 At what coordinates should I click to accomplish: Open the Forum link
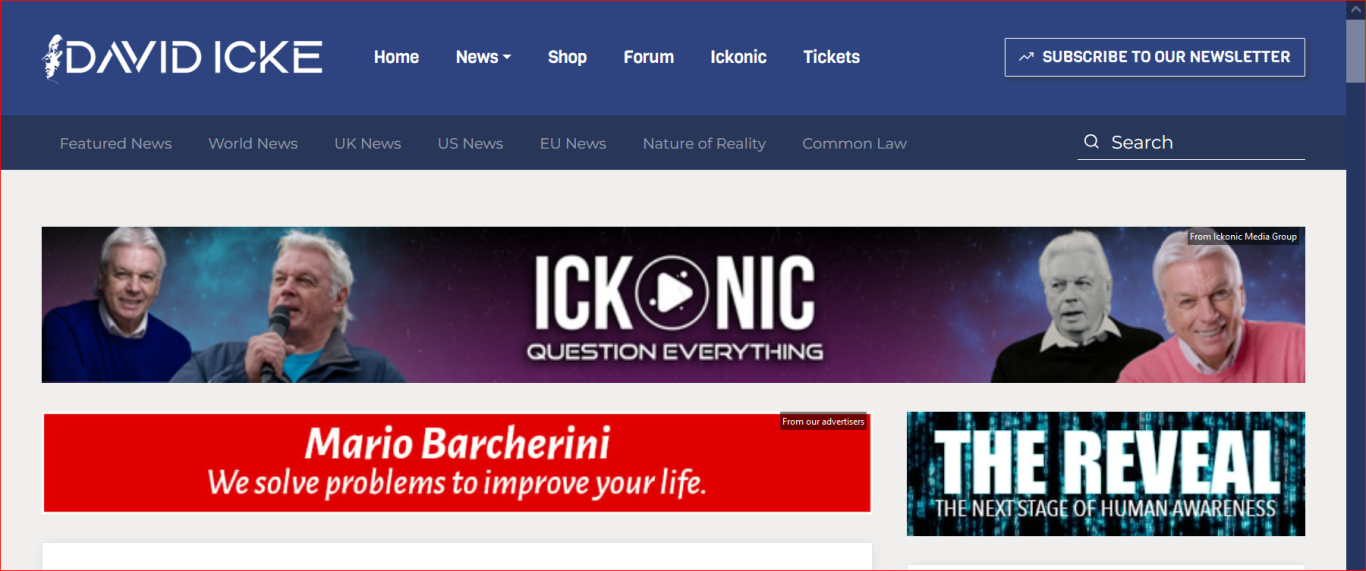pos(649,57)
